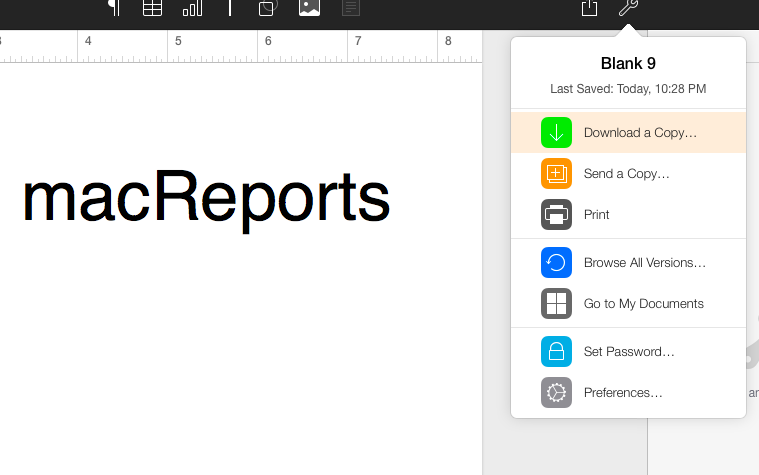
Task: Select Send a Copy… menu entry
Action: (x=628, y=174)
